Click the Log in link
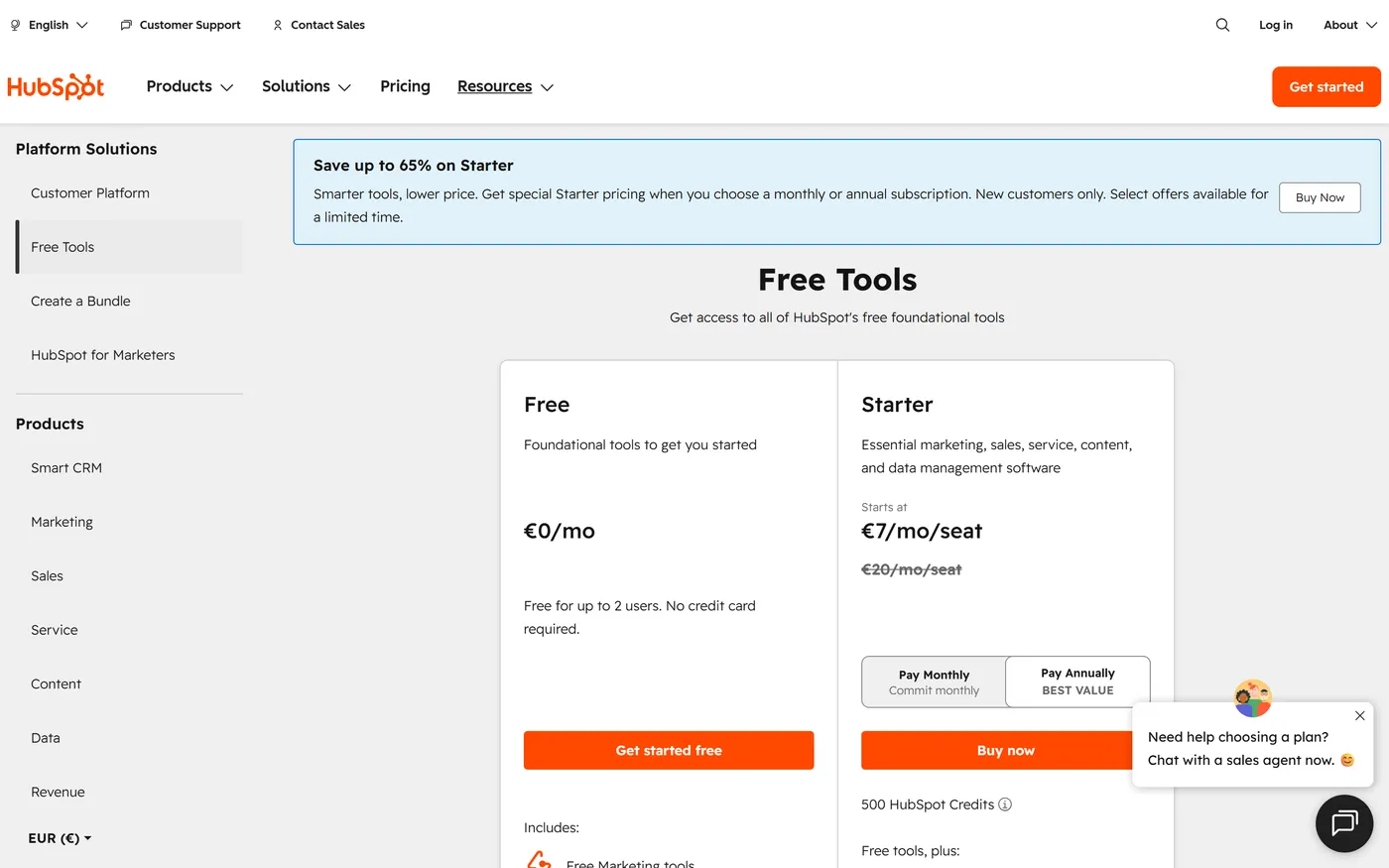Screen dimensions: 1389x868 pyautogui.click(x=1276, y=25)
